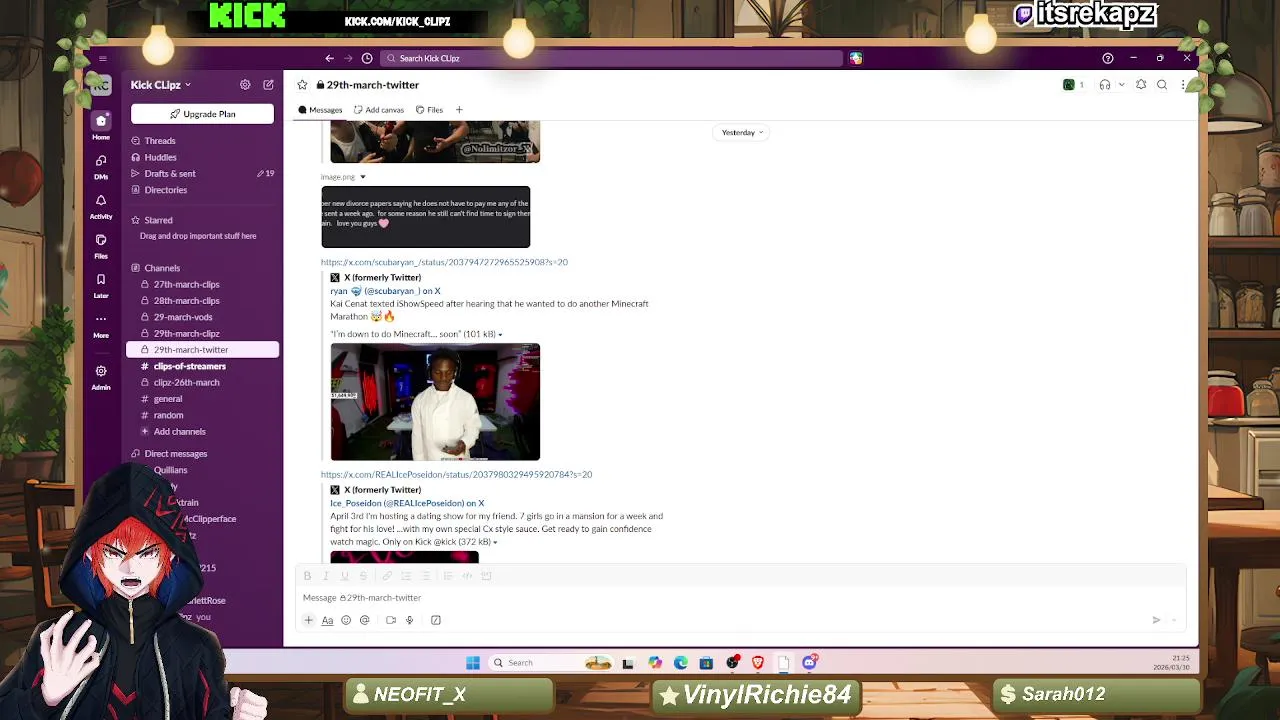Switch to the Messages tab
Image resolution: width=1280 pixels, height=720 pixels.
click(x=320, y=110)
